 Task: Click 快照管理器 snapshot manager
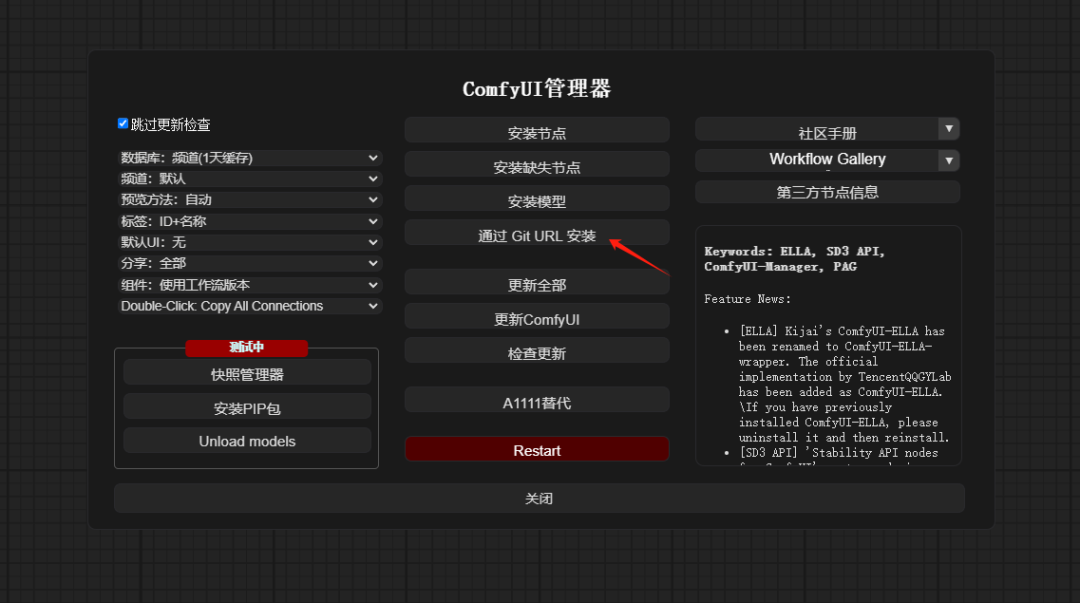tap(246, 372)
